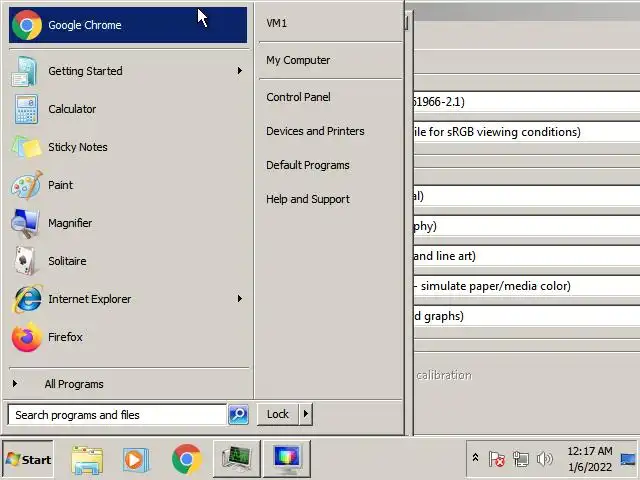Launch the Paint palette icon

pyautogui.click(x=26, y=185)
